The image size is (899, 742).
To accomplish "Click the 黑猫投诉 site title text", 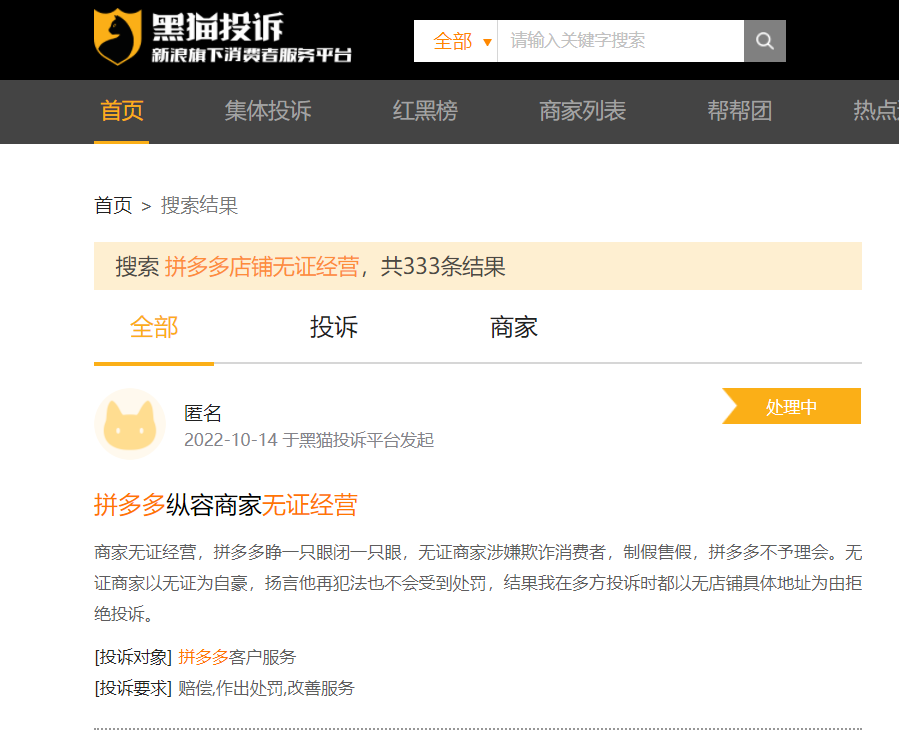I will [x=218, y=28].
